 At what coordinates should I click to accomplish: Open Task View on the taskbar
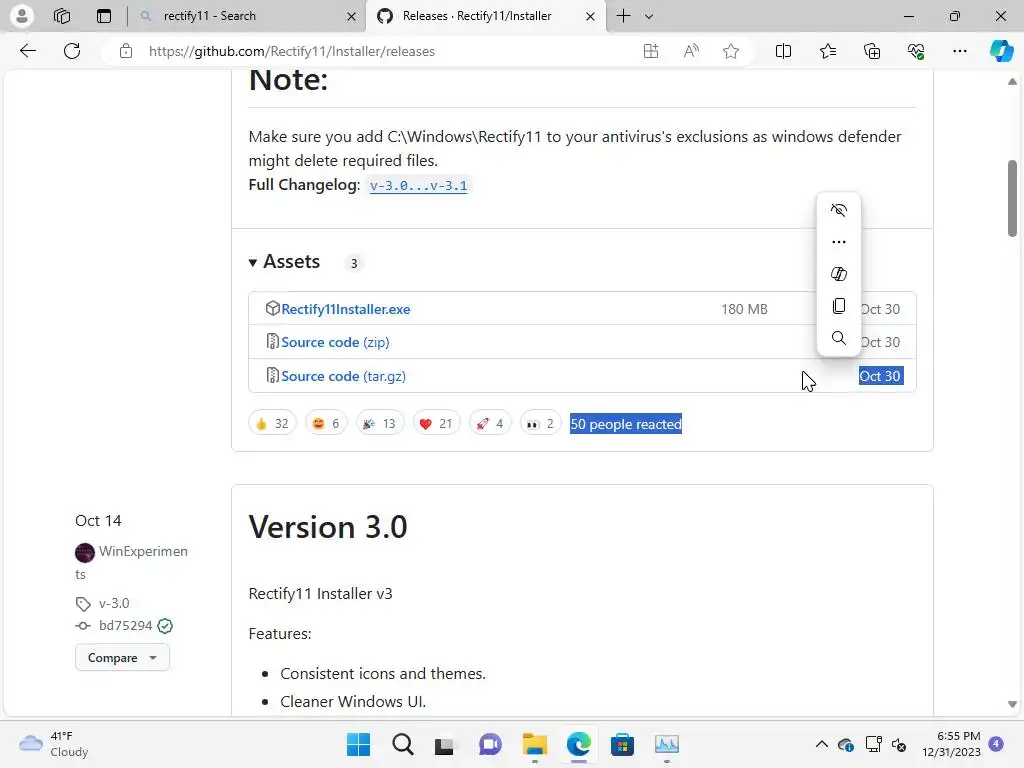(x=445, y=744)
